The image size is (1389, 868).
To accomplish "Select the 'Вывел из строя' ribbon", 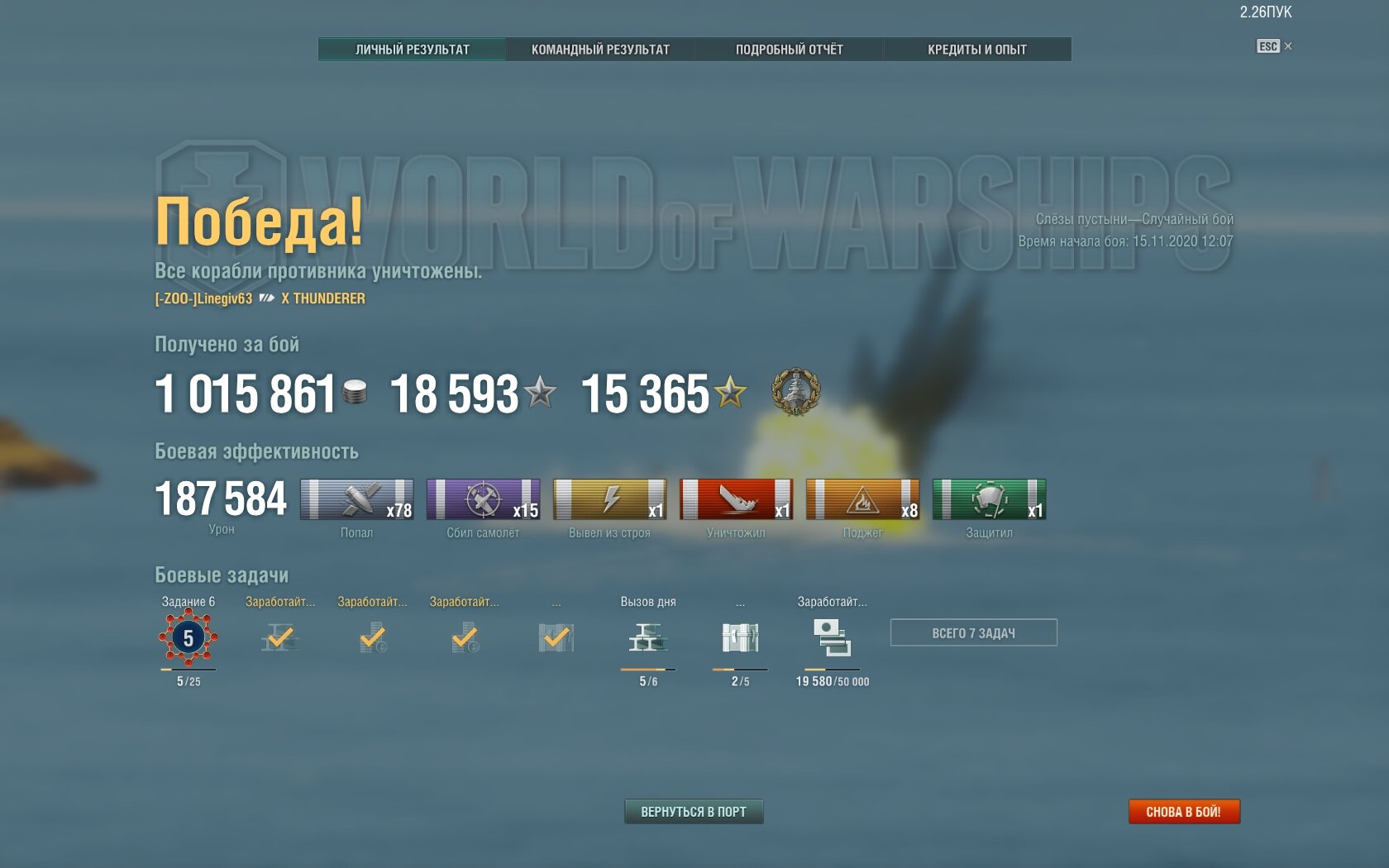I will (x=609, y=499).
